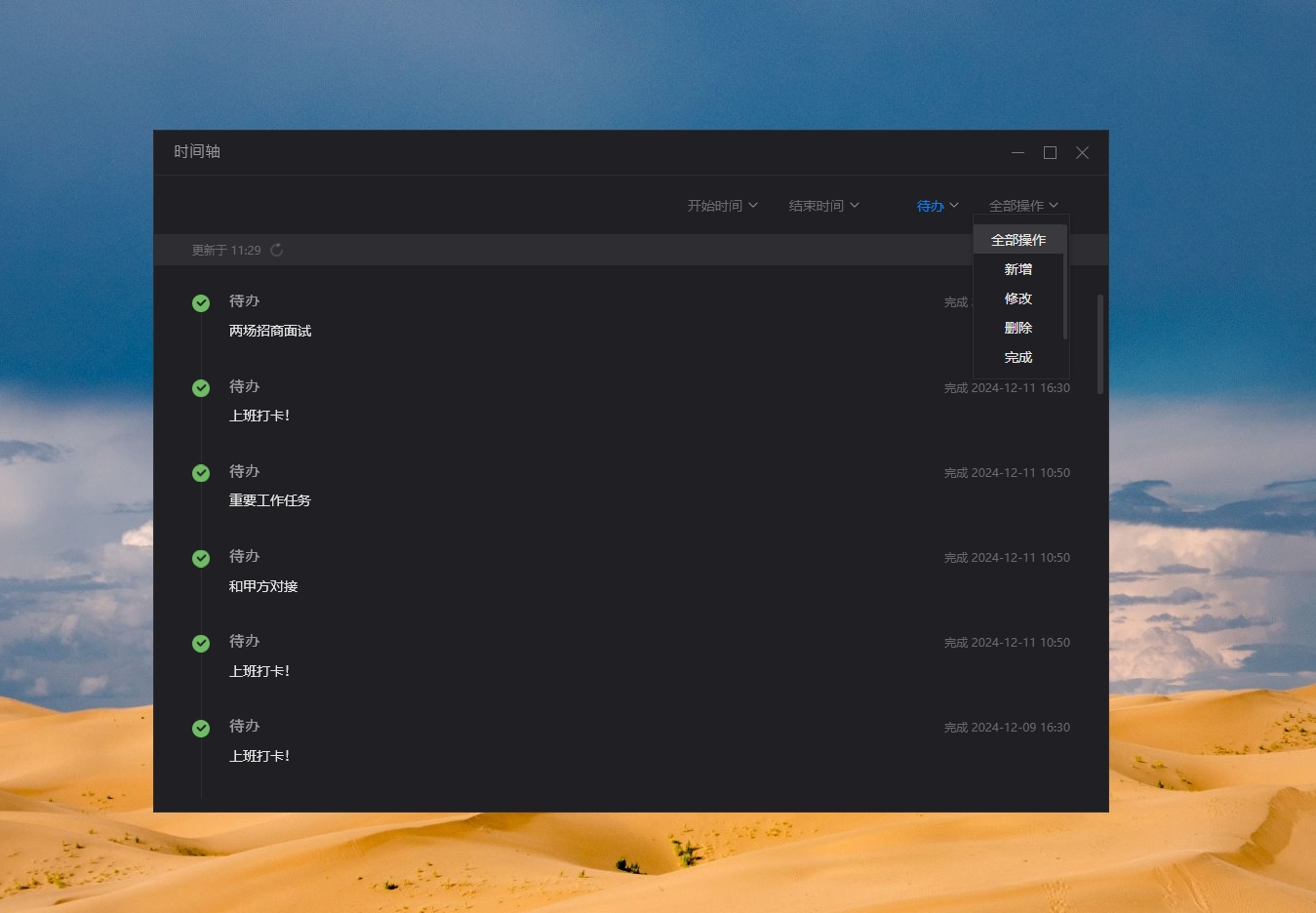This screenshot has height=913, width=1316.
Task: Click the dropdown list's scrollbar thumb
Action: tap(1065, 283)
